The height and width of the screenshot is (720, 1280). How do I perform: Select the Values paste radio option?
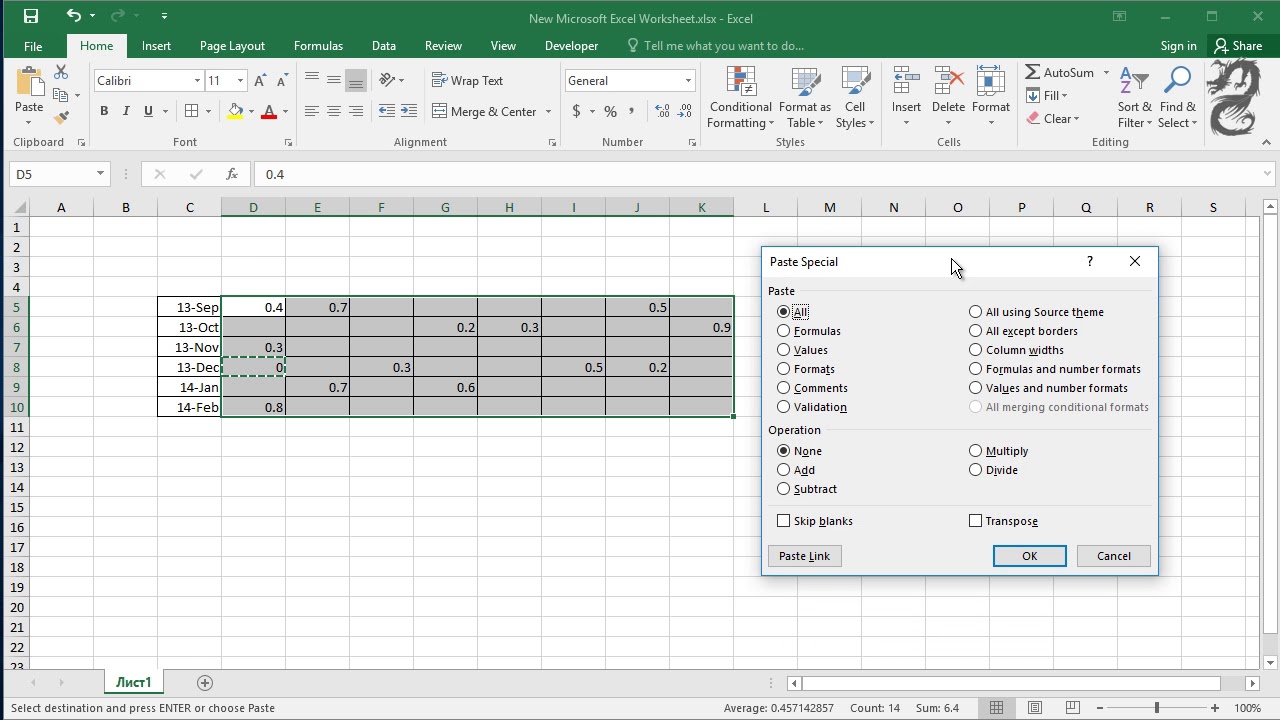click(x=783, y=350)
